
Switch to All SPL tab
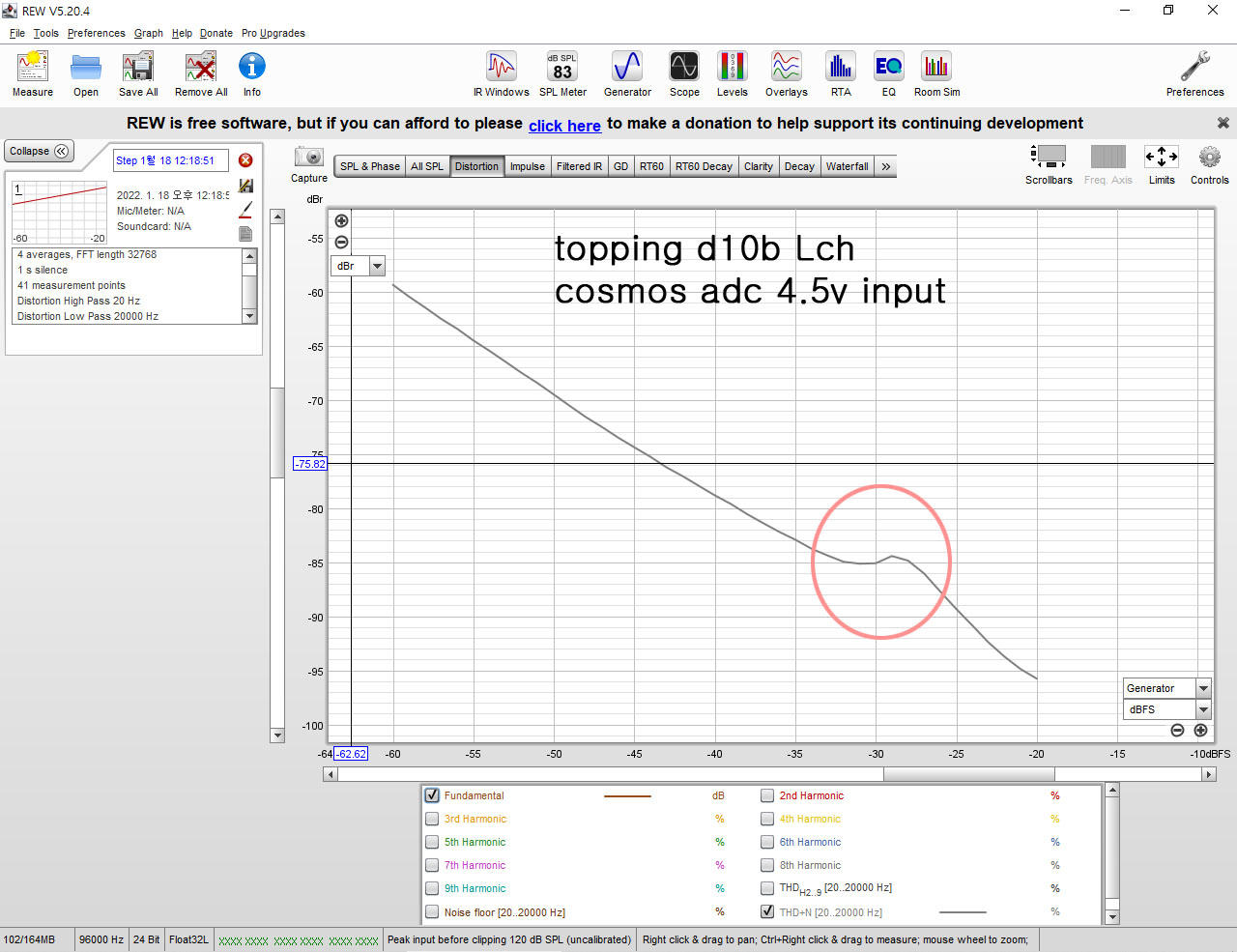tap(426, 166)
